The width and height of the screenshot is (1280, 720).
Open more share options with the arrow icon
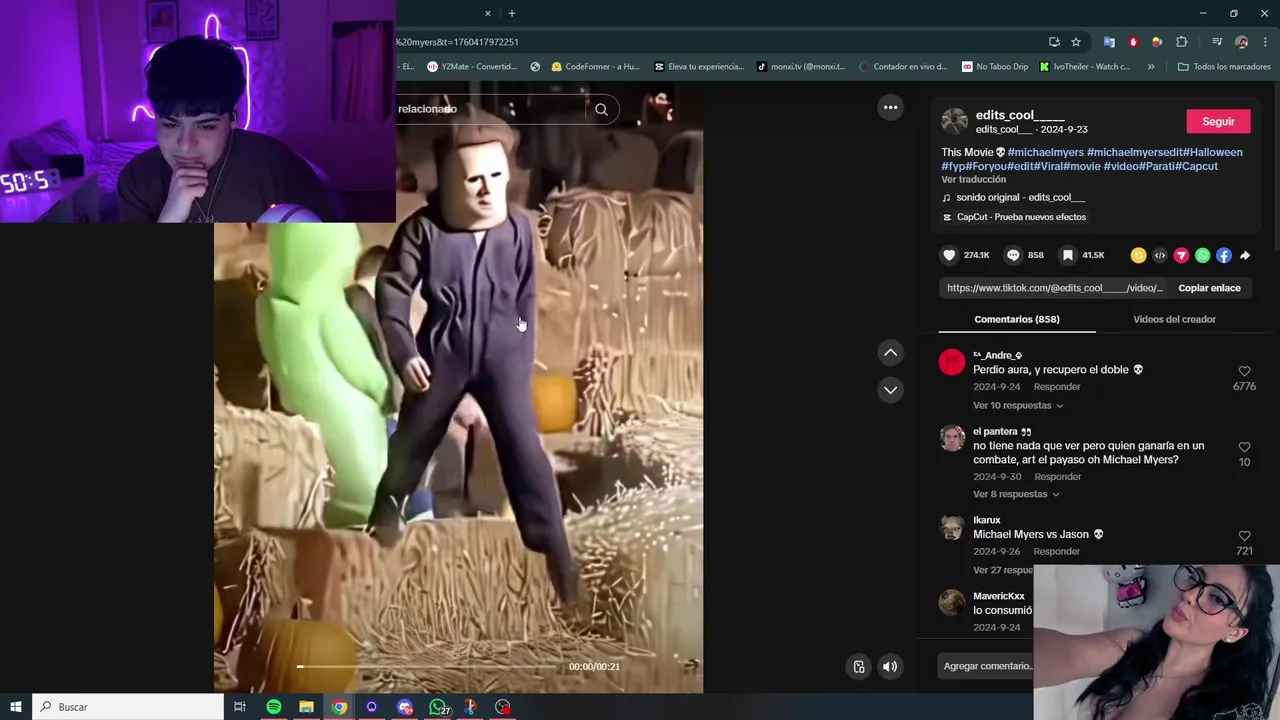tap(1245, 255)
